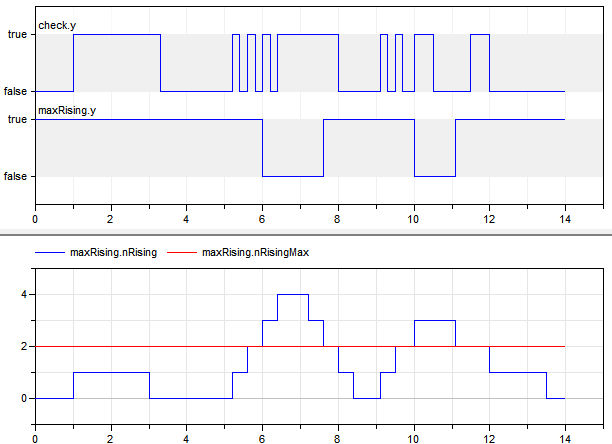Click x-axis tick 14 in upper plot

click(565, 217)
